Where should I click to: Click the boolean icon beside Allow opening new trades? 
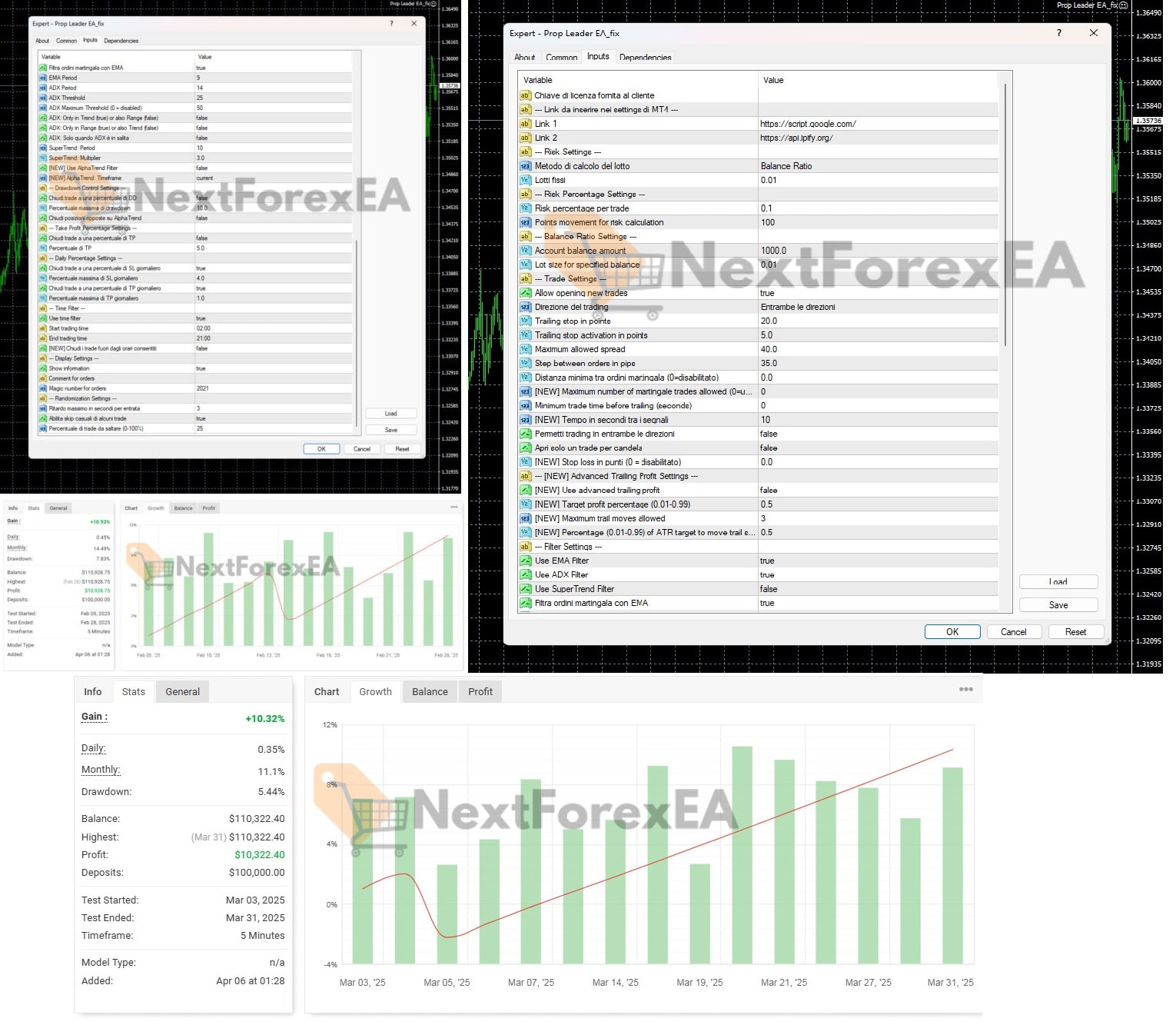pos(526,293)
